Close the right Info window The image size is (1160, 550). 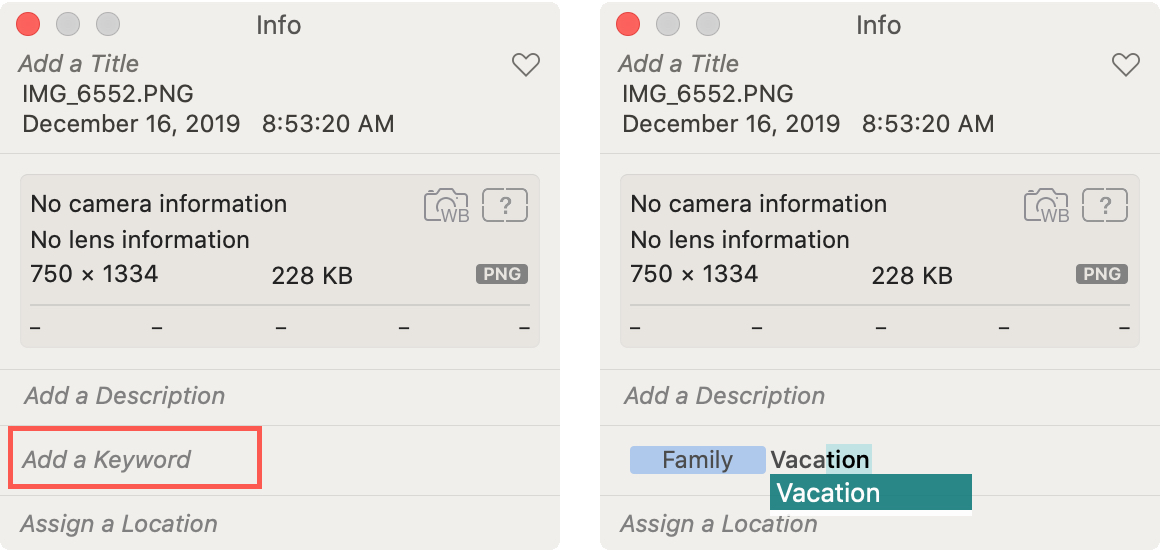628,24
